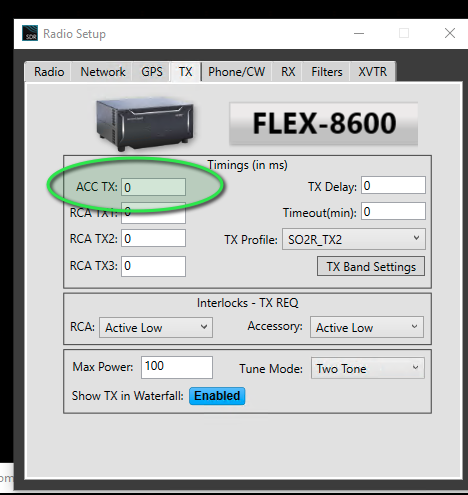
Task: Switch to the Radio tab
Action: pyautogui.click(x=49, y=72)
